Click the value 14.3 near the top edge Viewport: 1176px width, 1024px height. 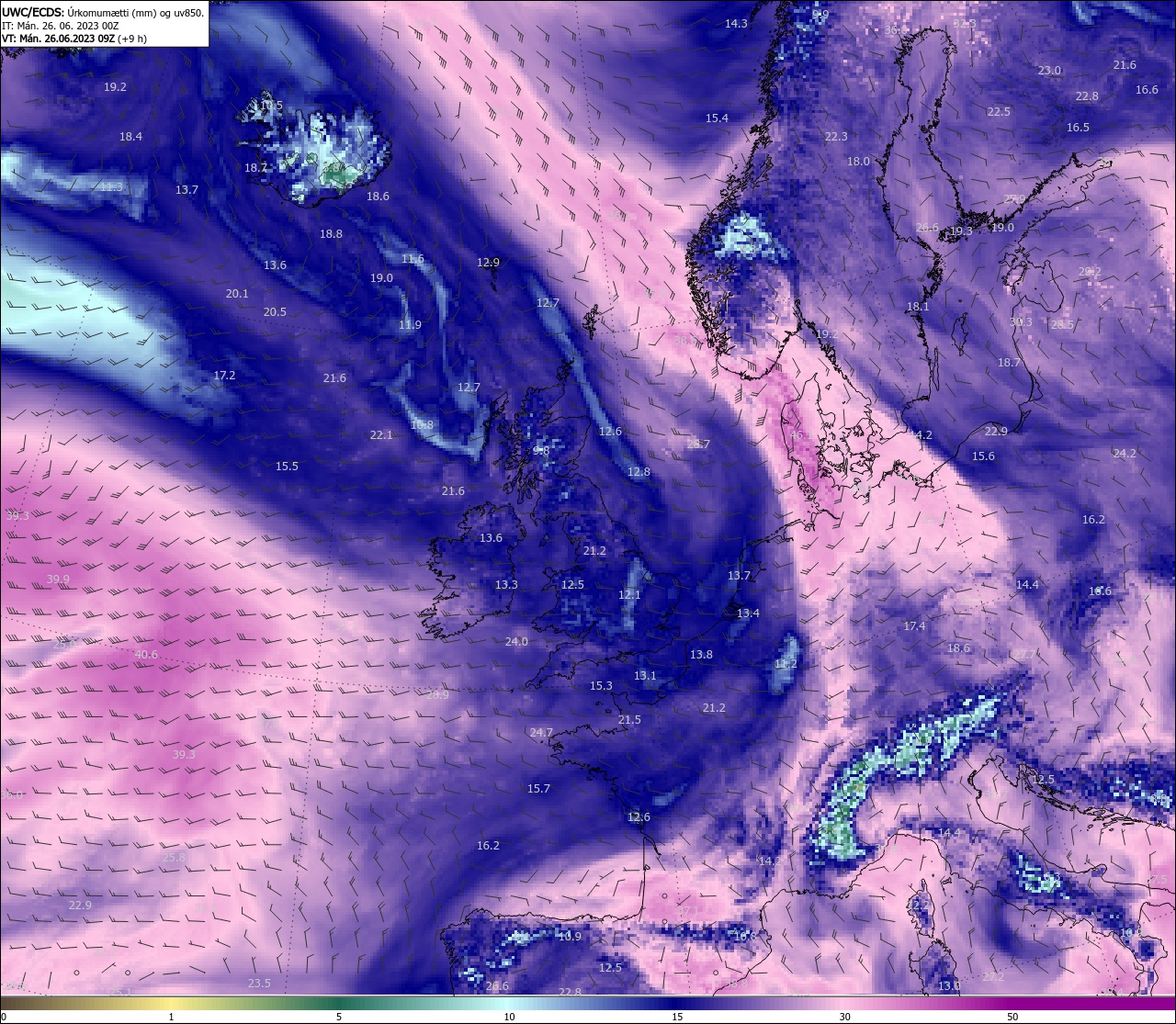click(x=736, y=24)
